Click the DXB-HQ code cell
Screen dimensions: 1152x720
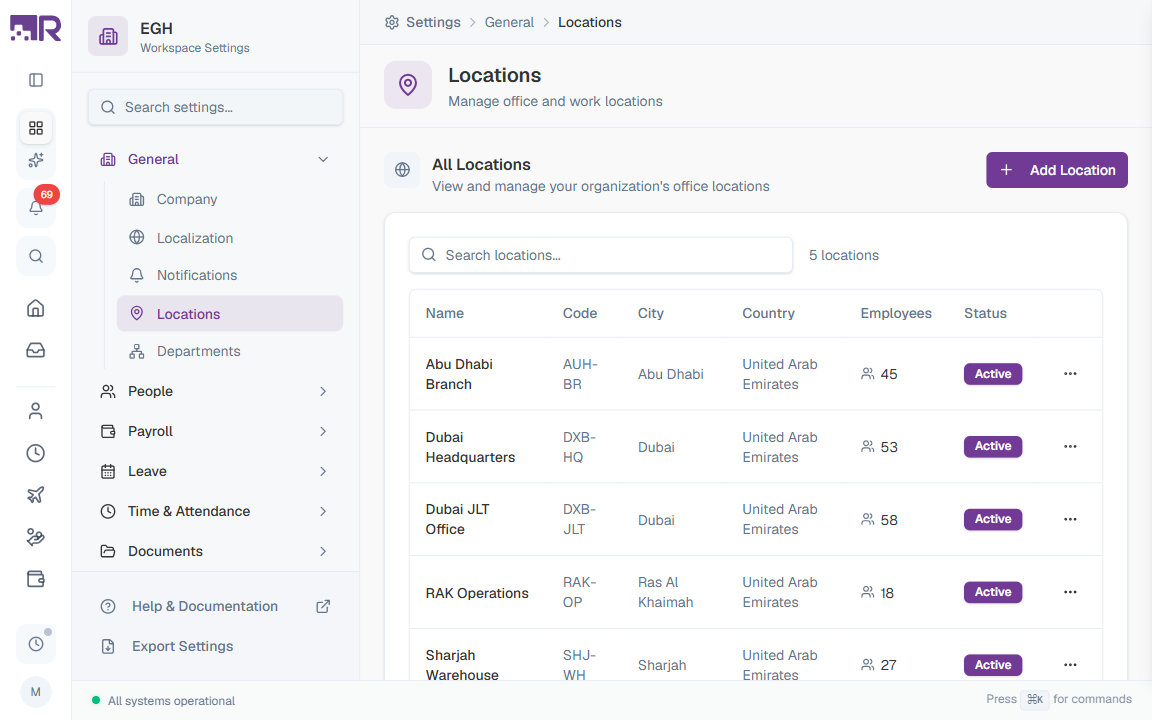[x=579, y=447]
